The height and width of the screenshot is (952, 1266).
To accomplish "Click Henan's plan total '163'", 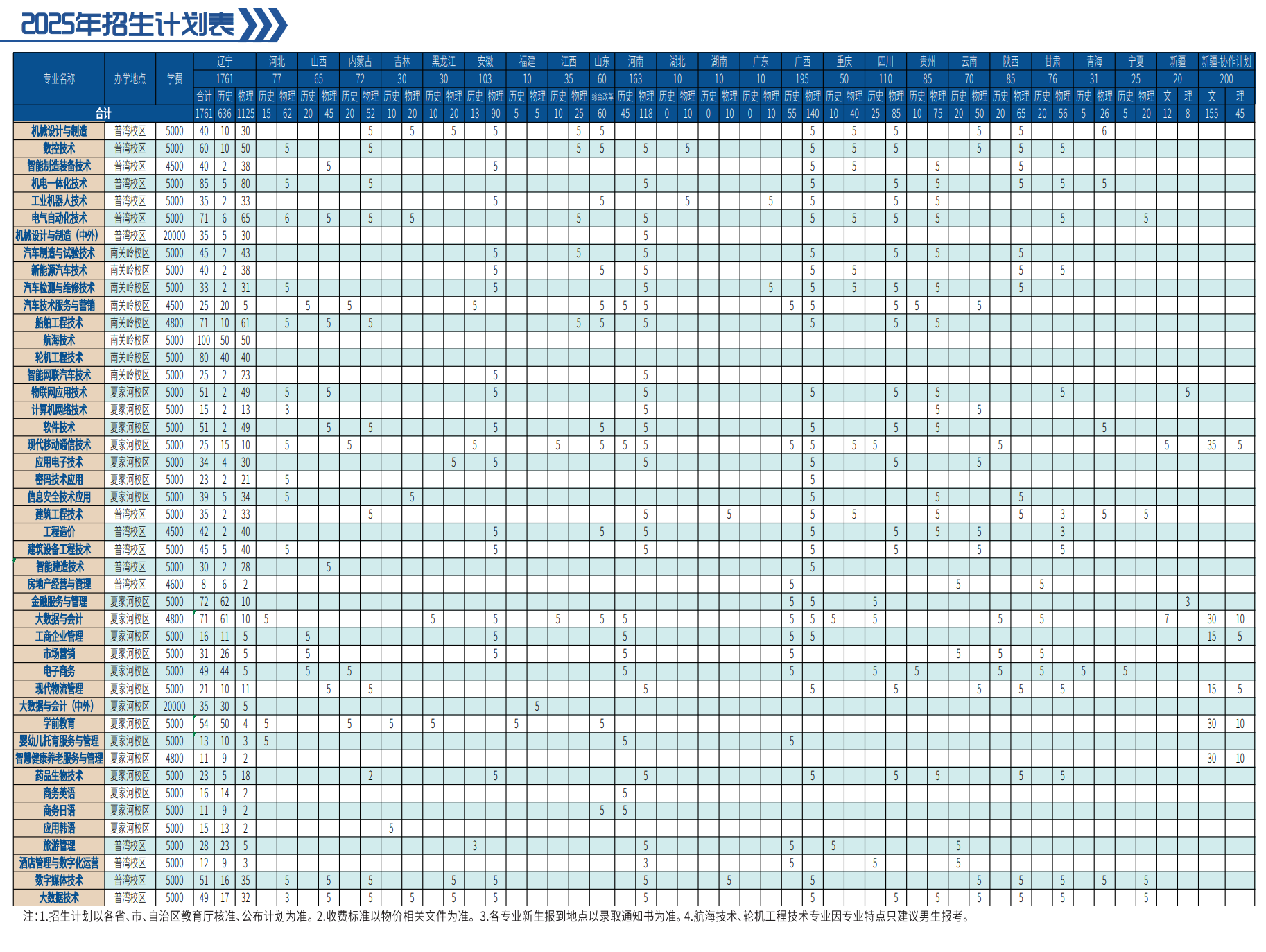I will [635, 79].
